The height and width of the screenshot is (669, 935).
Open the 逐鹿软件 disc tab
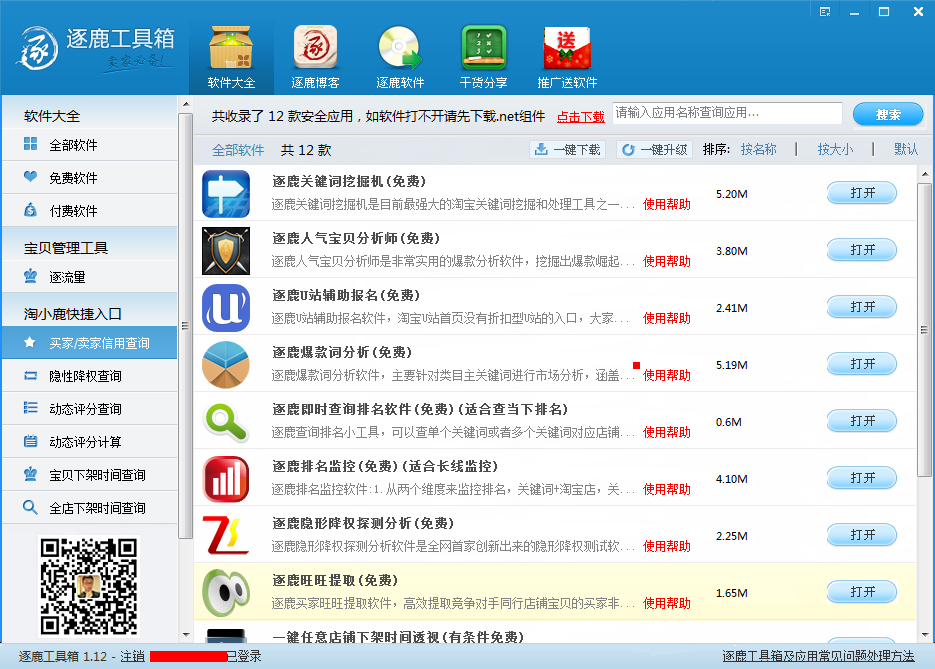400,58
